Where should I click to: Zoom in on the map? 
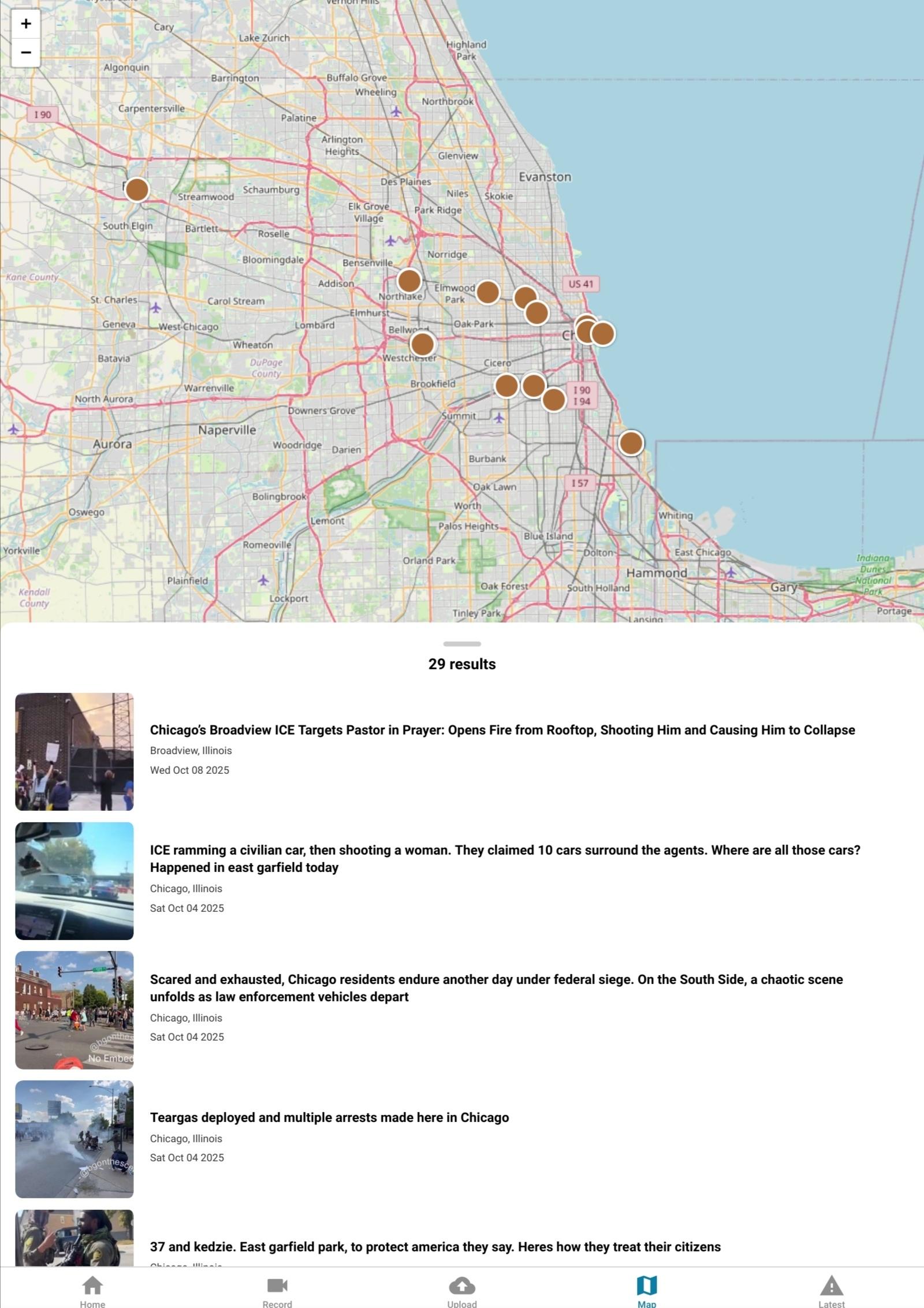click(25, 24)
